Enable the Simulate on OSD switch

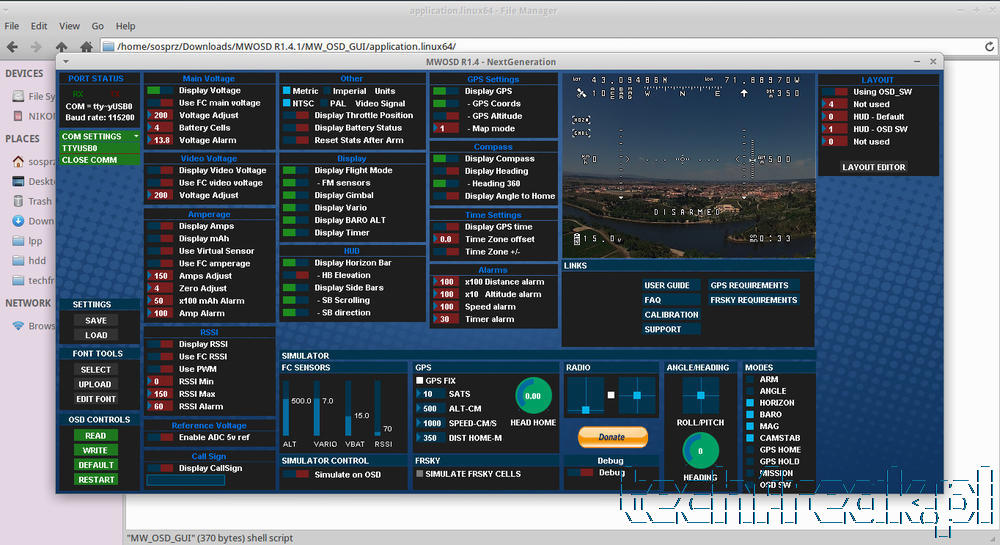296,474
